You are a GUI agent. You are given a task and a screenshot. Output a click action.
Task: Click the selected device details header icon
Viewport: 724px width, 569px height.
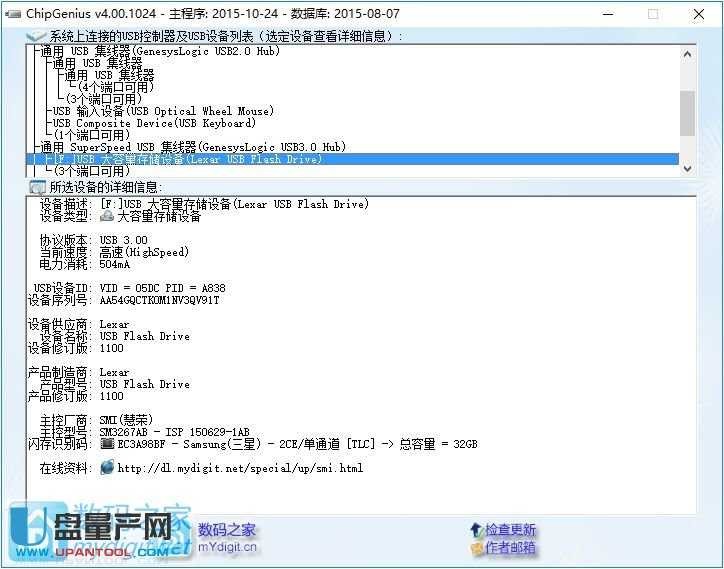(37, 187)
